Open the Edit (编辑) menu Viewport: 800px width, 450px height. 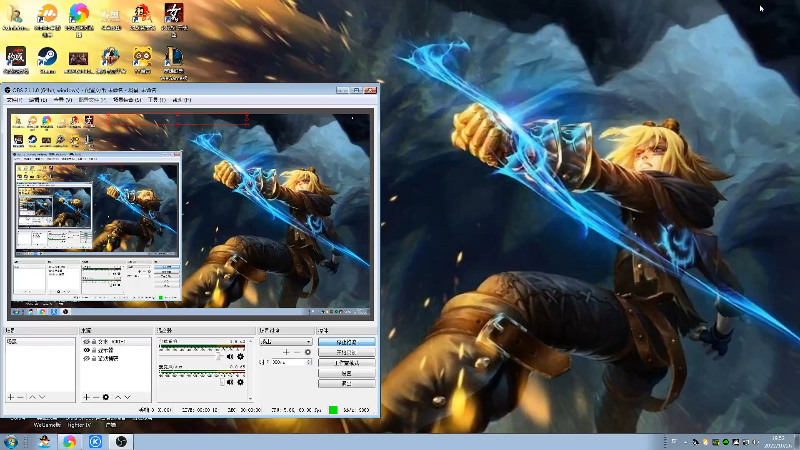(x=37, y=100)
